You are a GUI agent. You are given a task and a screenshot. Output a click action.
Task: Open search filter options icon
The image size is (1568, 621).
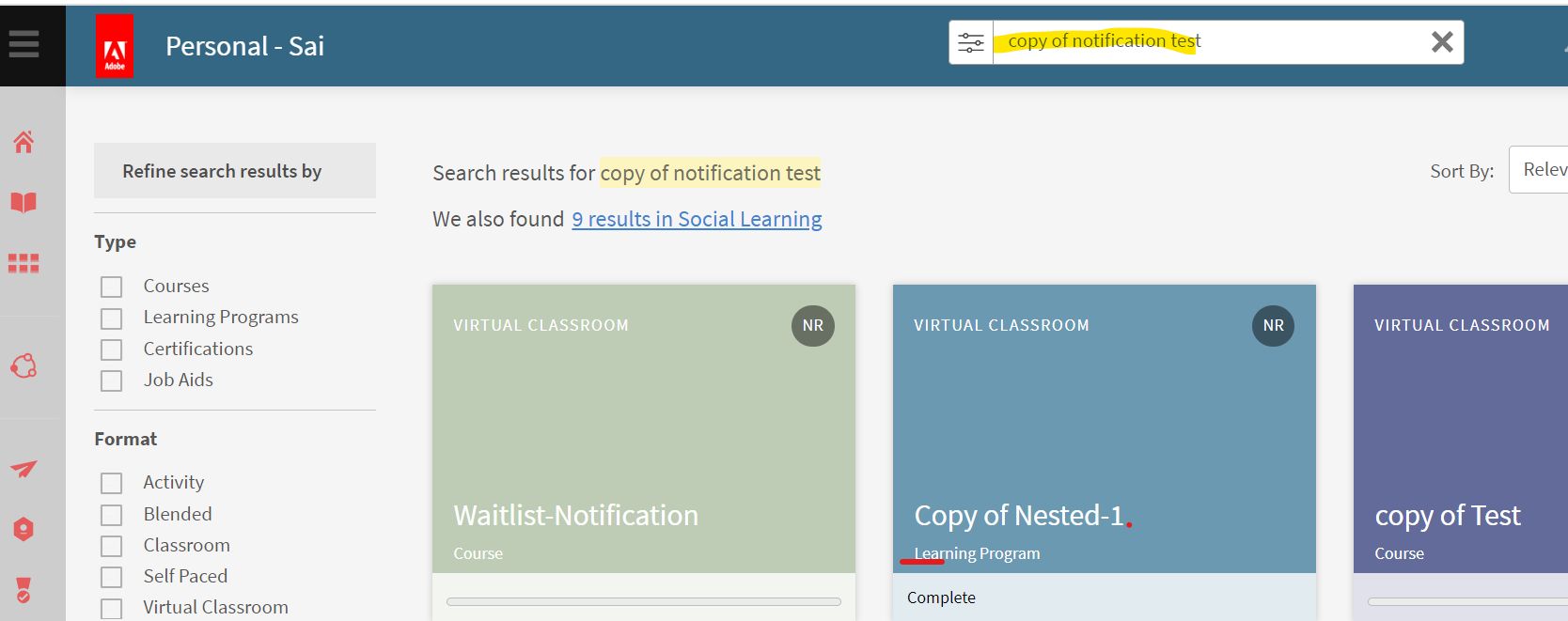pos(971,42)
